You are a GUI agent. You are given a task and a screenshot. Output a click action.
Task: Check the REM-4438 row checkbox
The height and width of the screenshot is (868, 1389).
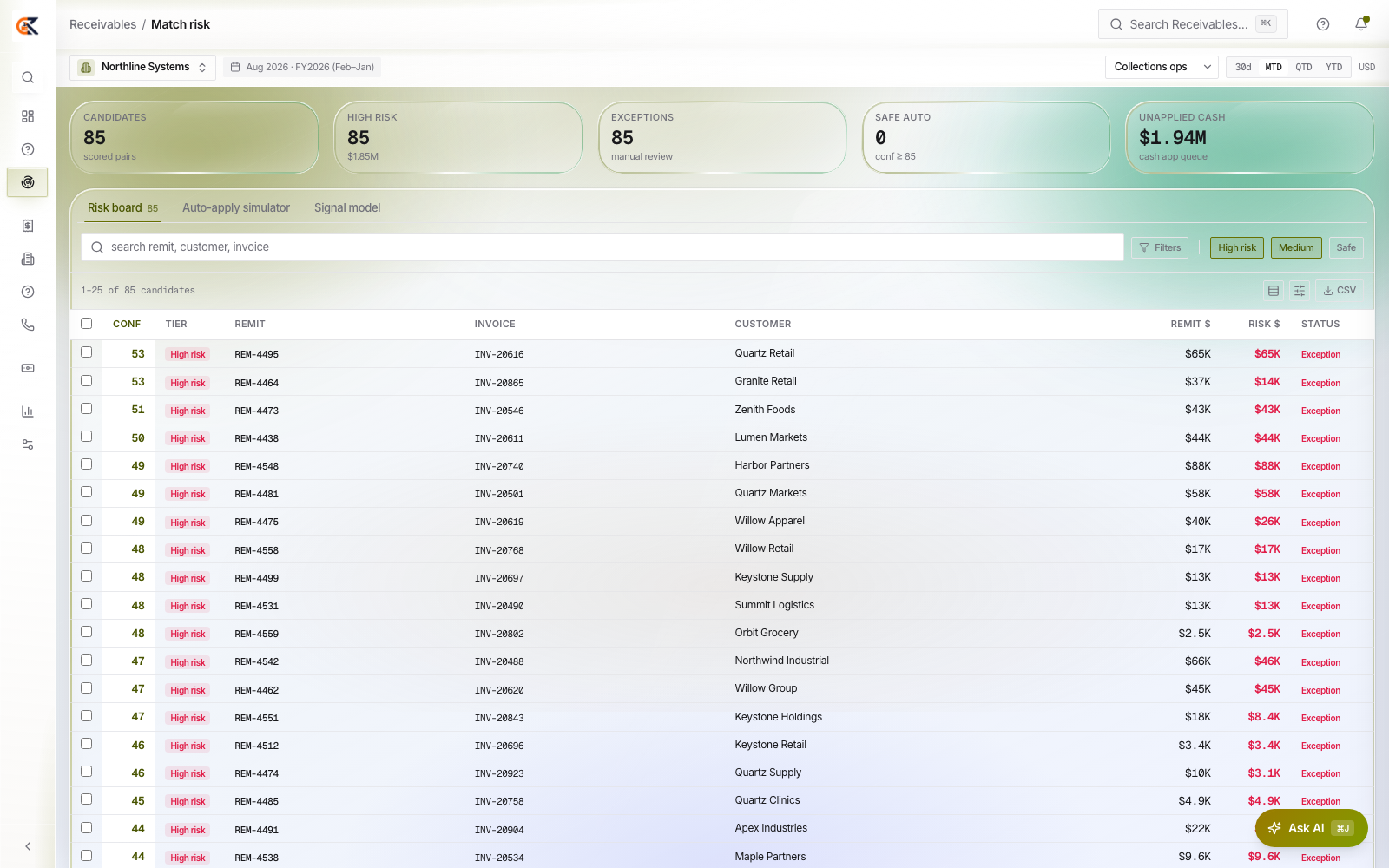(86, 437)
